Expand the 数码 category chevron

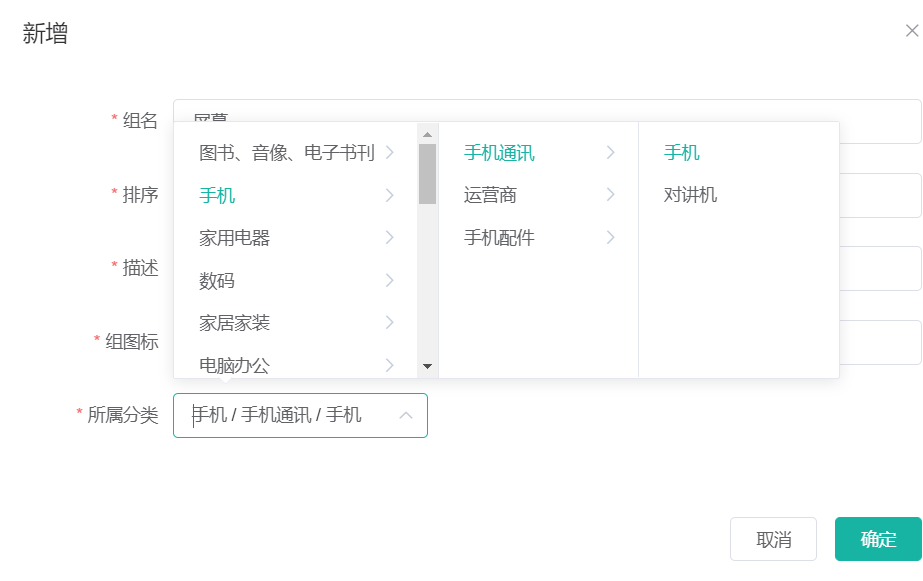[x=389, y=281]
